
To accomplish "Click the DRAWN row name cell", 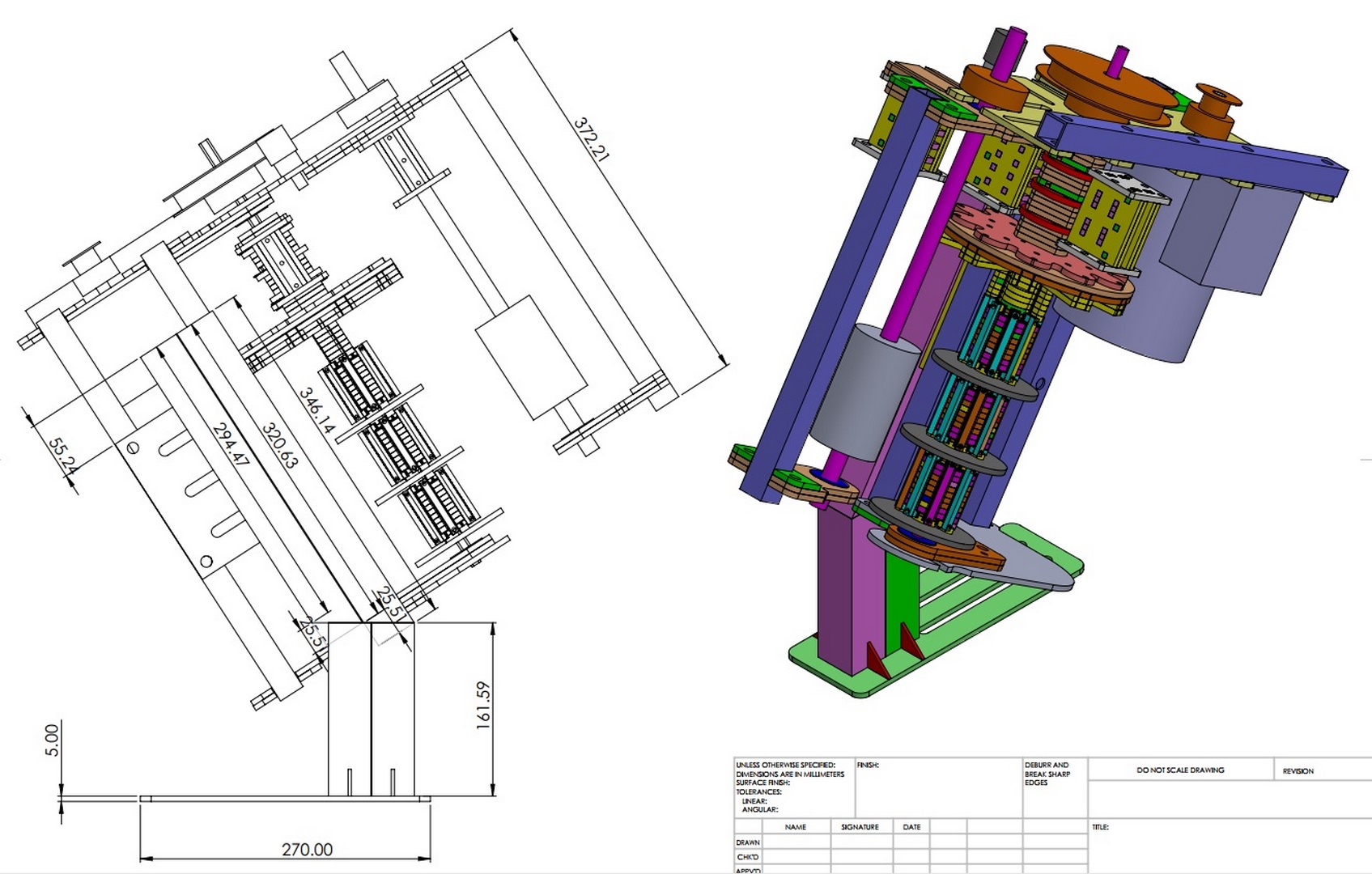I will coord(796,842).
